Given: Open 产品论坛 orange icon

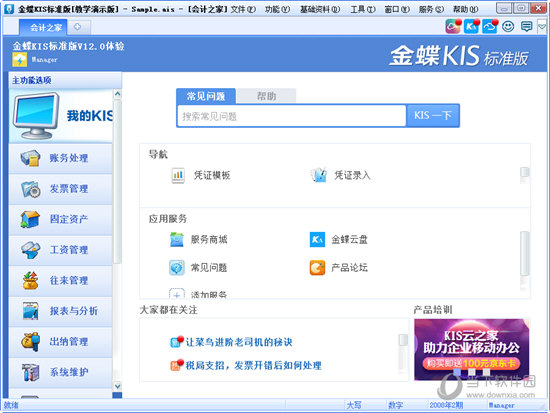Looking at the screenshot, I should 317,268.
